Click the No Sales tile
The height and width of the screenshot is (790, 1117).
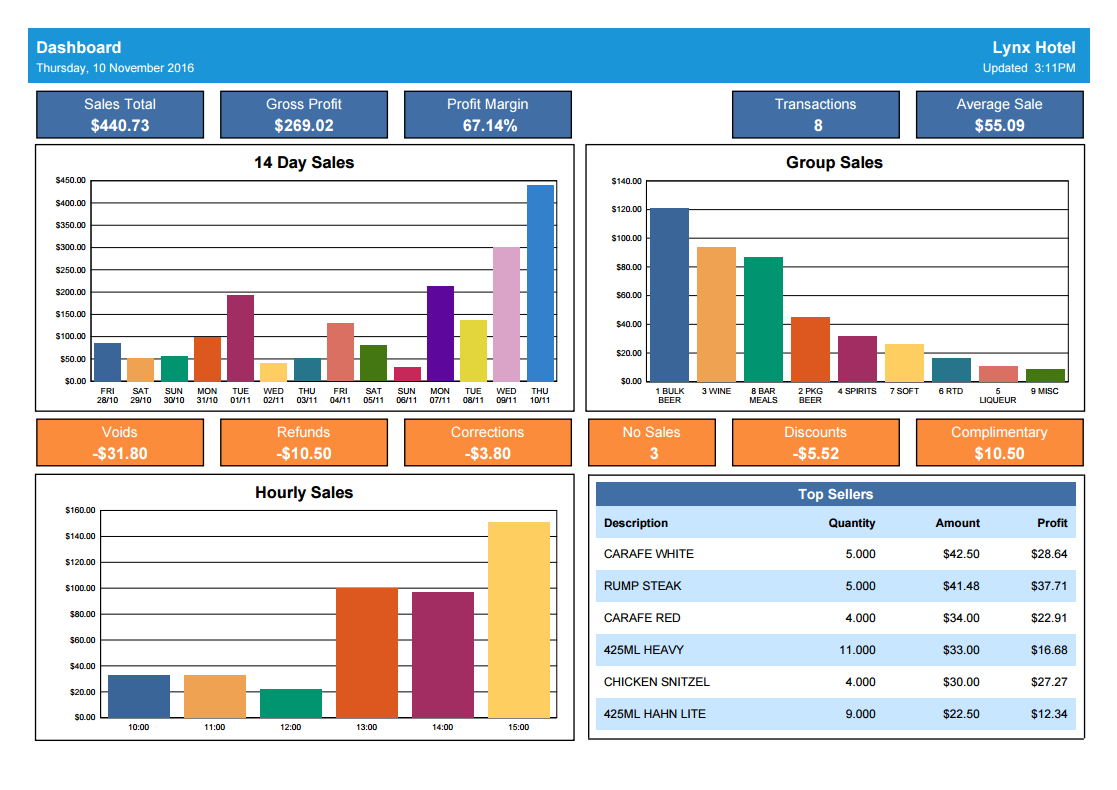pos(652,443)
